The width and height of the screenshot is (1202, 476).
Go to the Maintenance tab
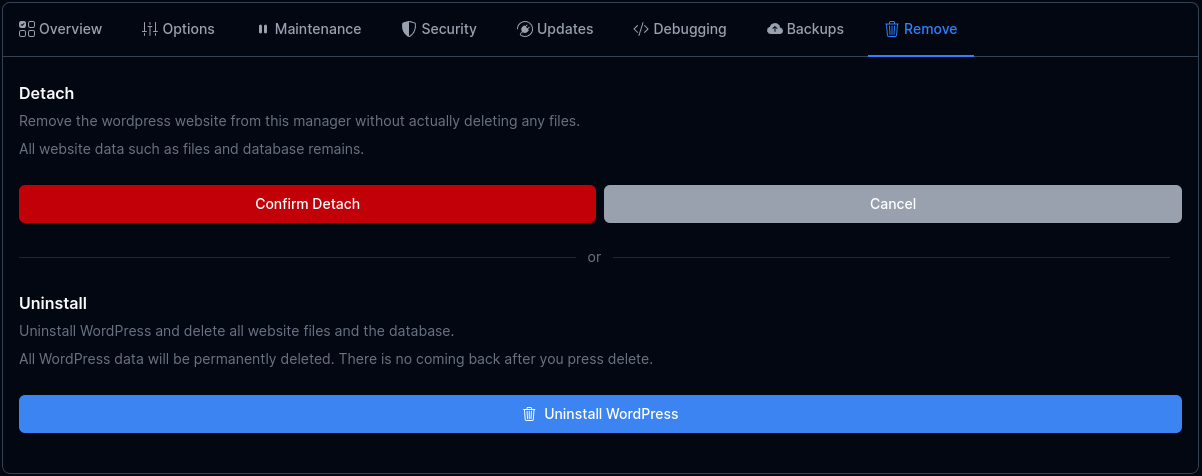click(318, 29)
